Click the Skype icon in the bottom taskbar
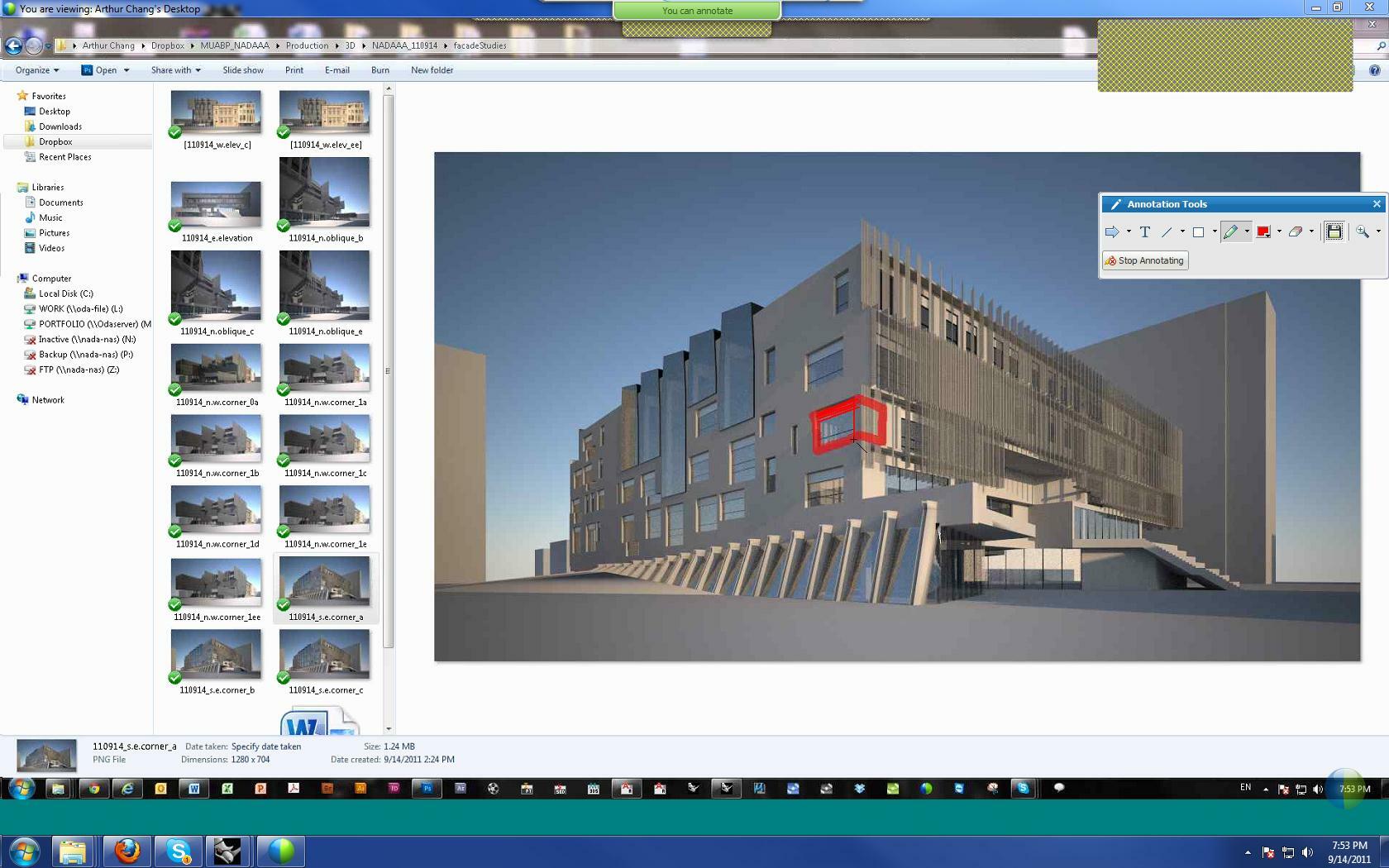 coord(179,851)
